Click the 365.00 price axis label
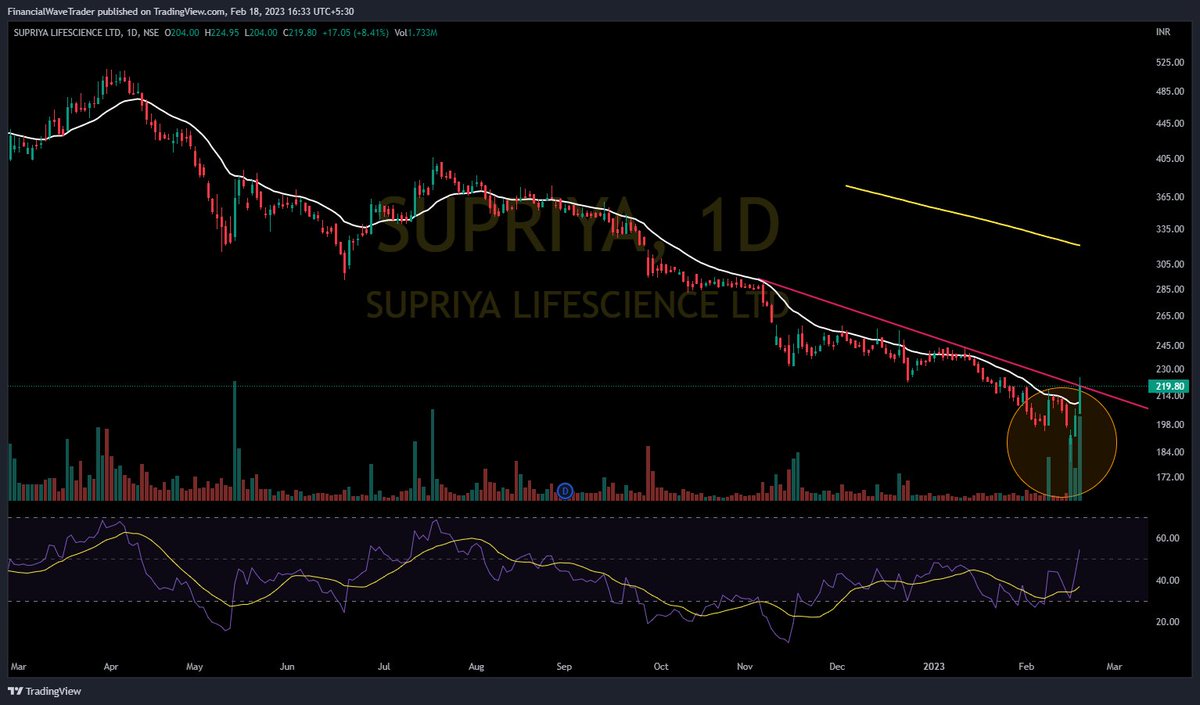This screenshot has height=705, width=1200. click(x=1169, y=197)
